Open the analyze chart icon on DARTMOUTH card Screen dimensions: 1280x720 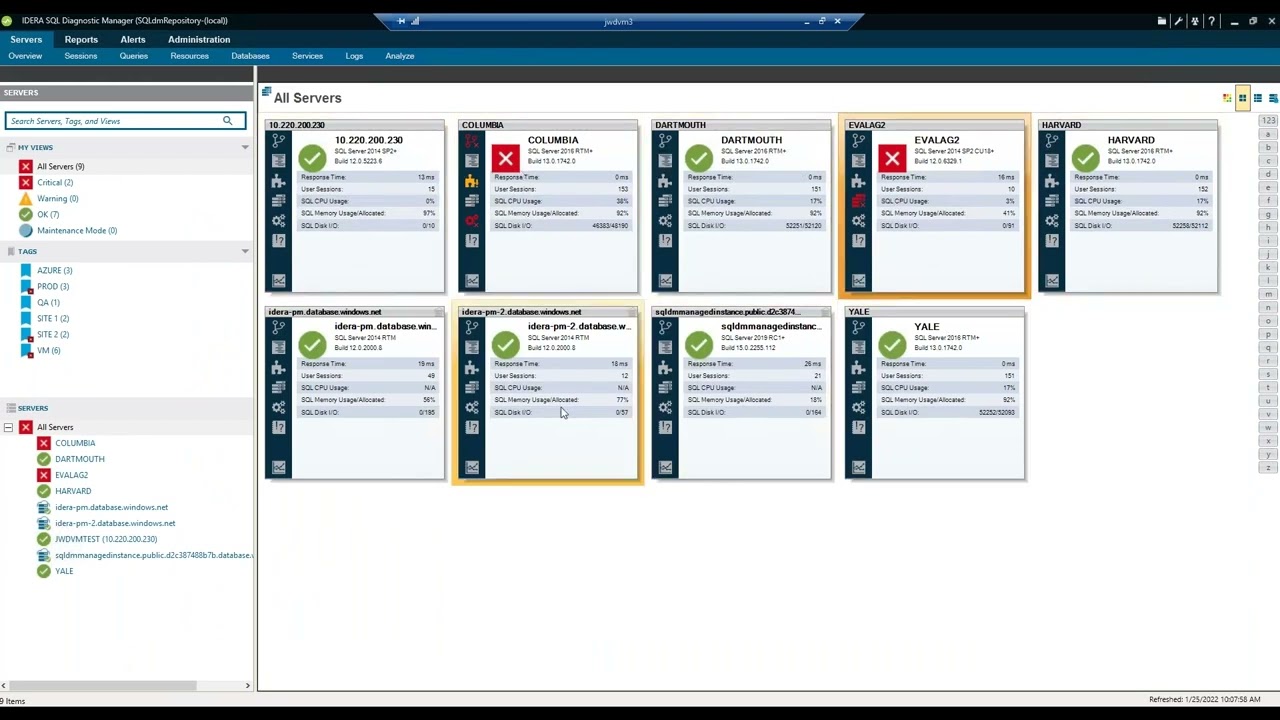664,280
